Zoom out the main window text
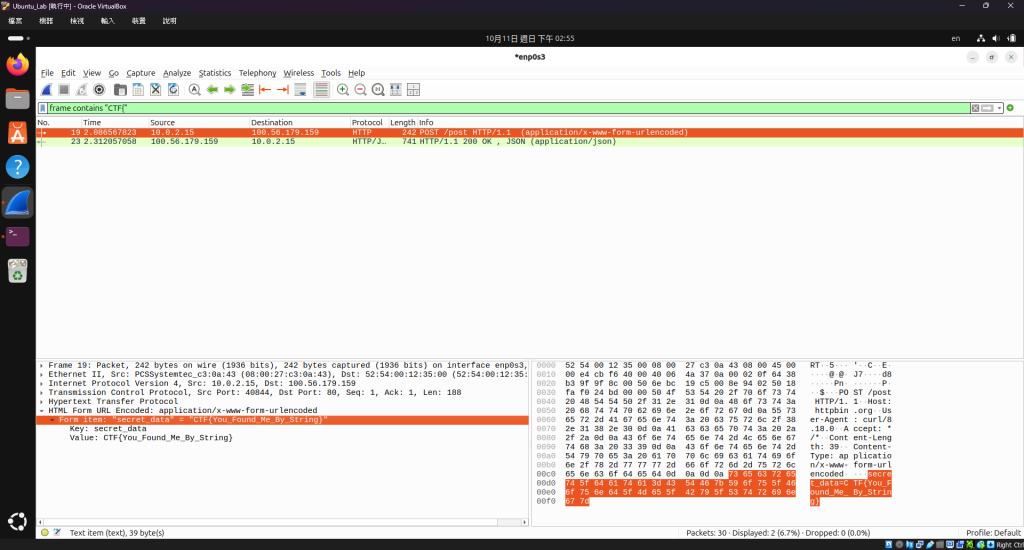The image size is (1024, 550). pyautogui.click(x=360, y=90)
